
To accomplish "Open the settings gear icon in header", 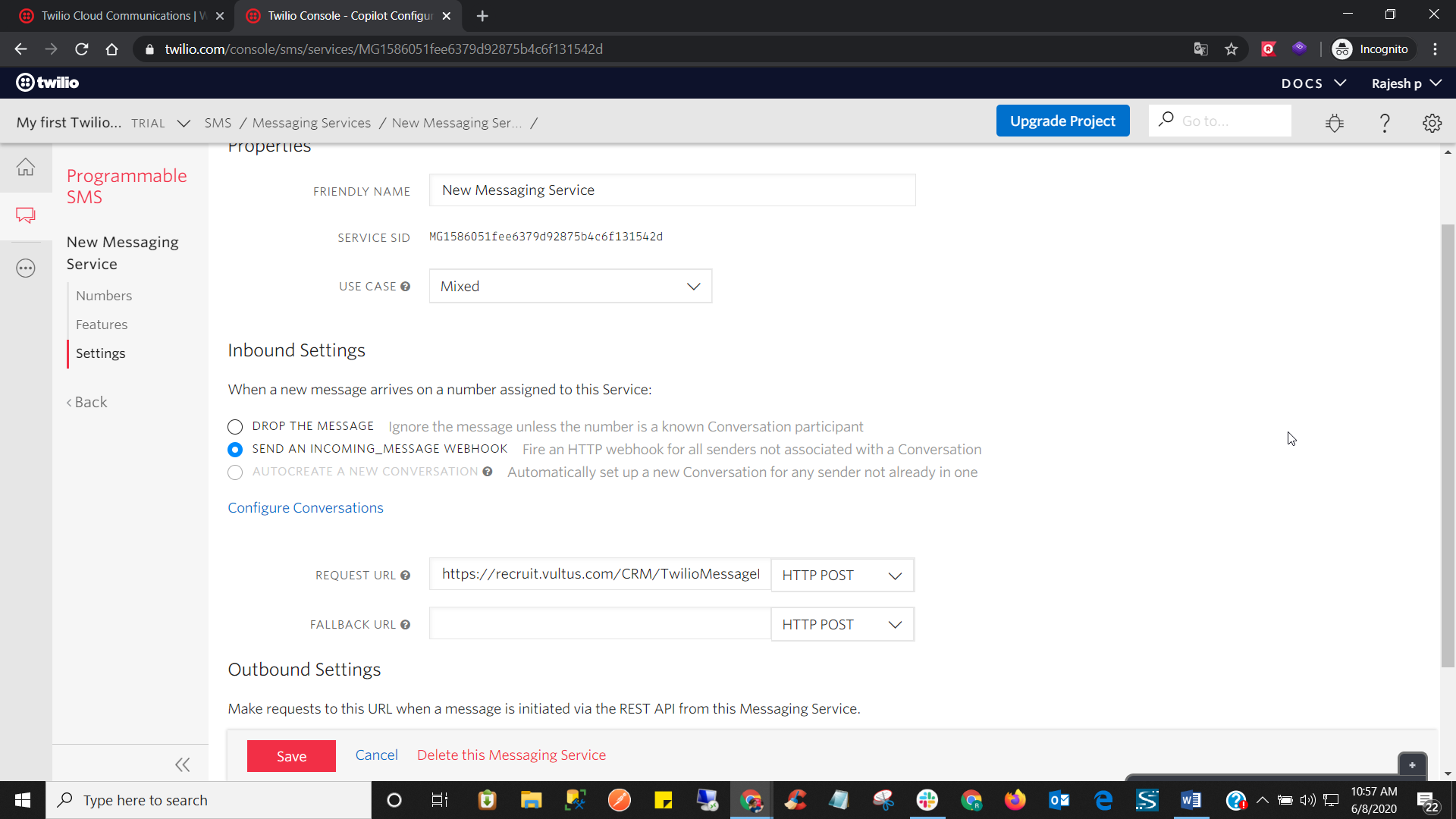I will (x=1432, y=123).
